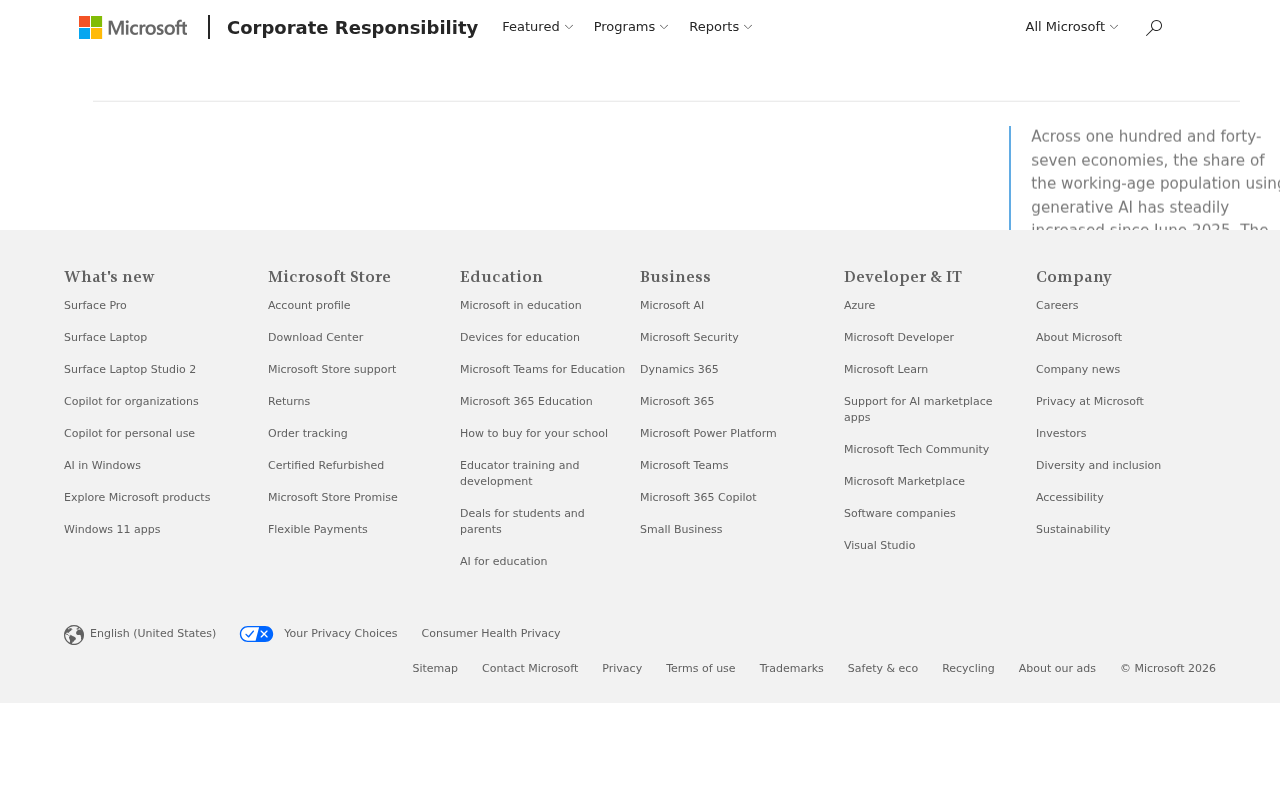This screenshot has height=800, width=1280.
Task: Open Microsoft Store Promise
Action: pyautogui.click(x=333, y=498)
